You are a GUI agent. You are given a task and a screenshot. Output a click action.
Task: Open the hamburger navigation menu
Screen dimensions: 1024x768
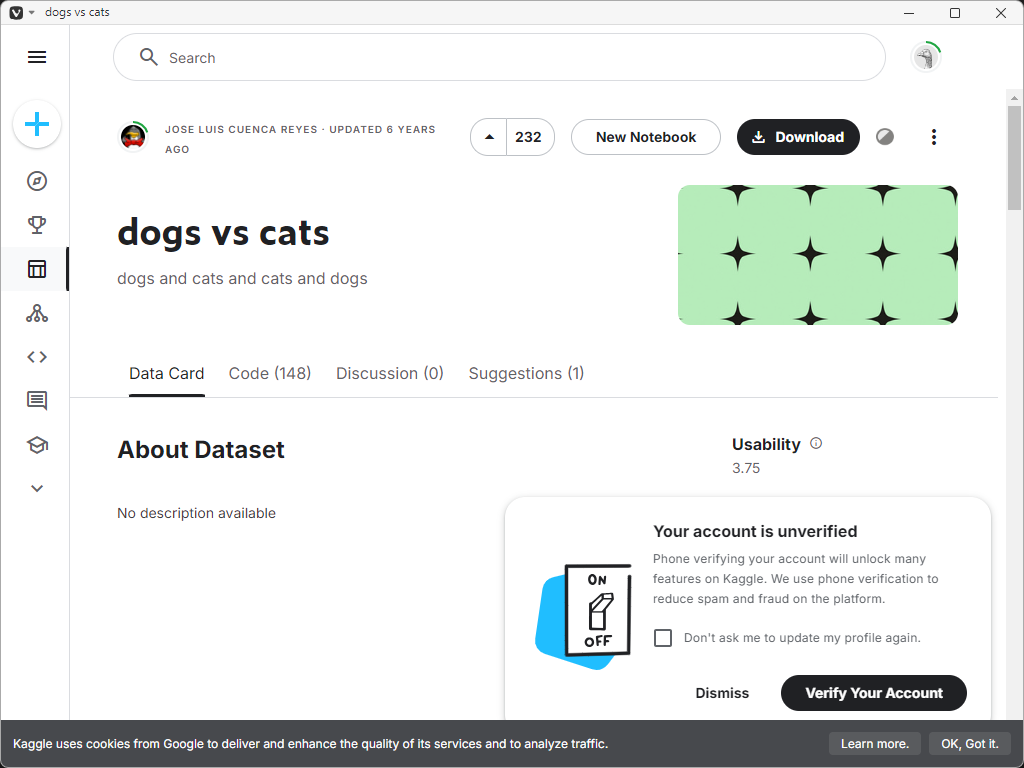click(37, 57)
